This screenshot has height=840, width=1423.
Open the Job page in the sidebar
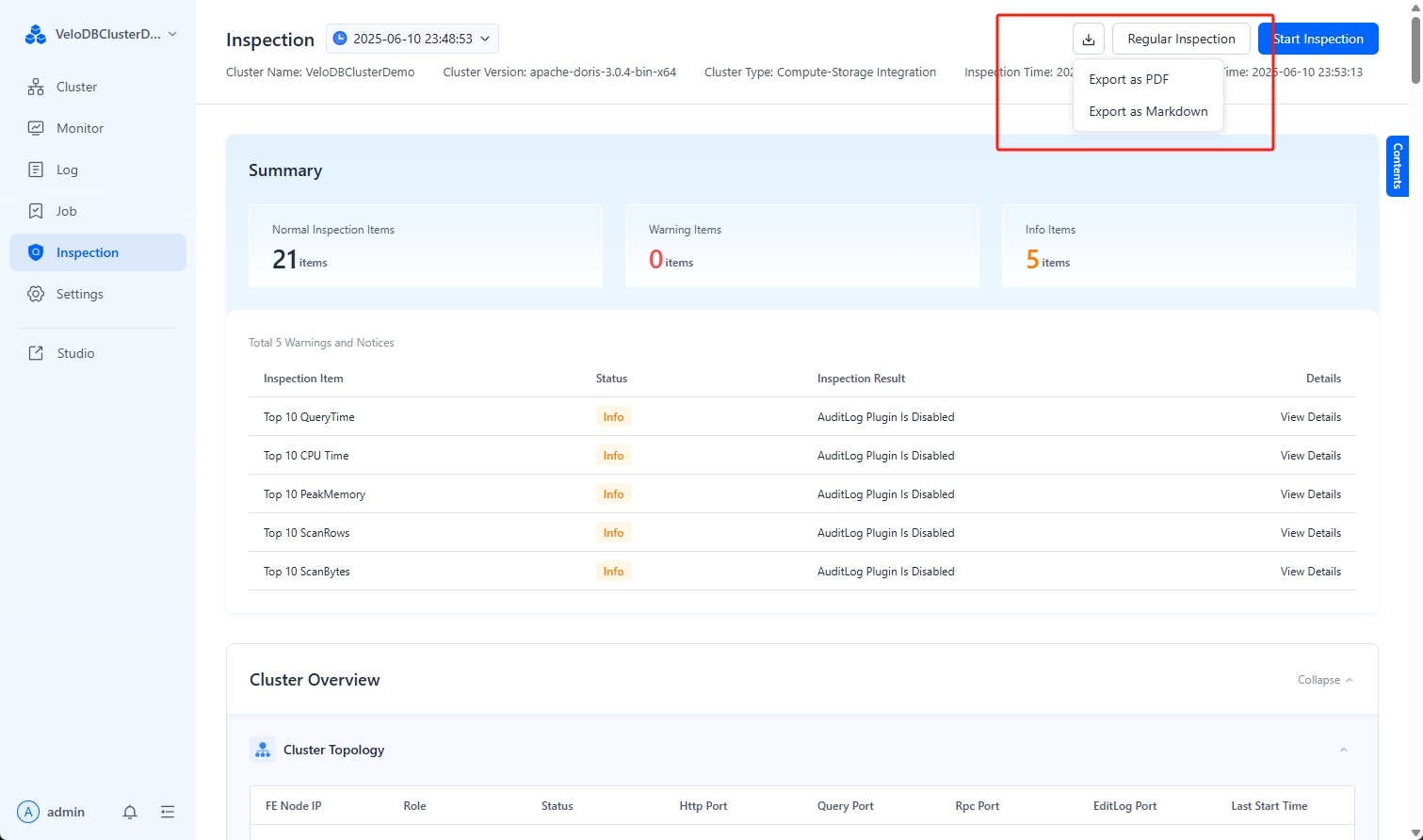pyautogui.click(x=66, y=211)
